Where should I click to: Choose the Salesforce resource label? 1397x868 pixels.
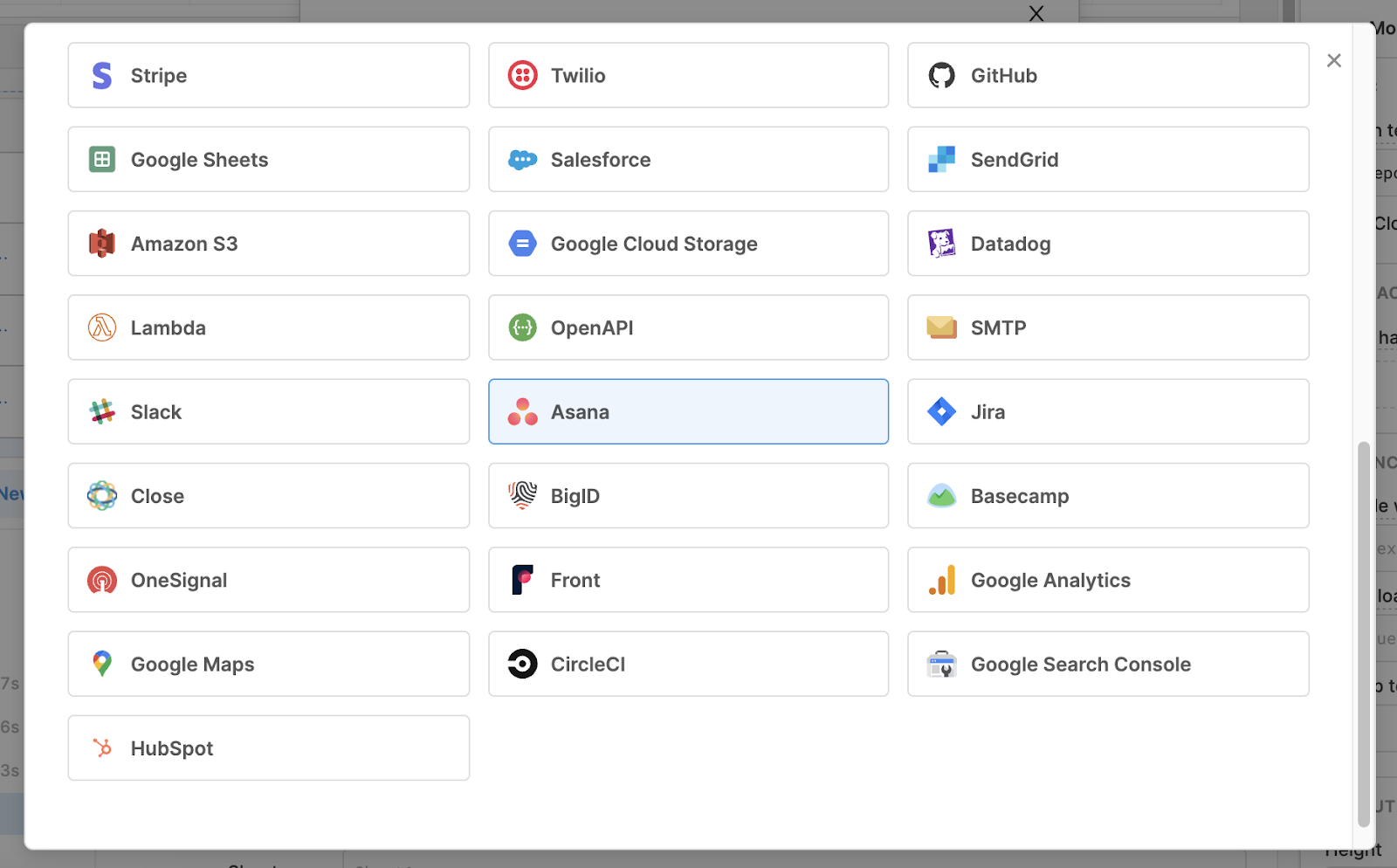click(x=601, y=160)
